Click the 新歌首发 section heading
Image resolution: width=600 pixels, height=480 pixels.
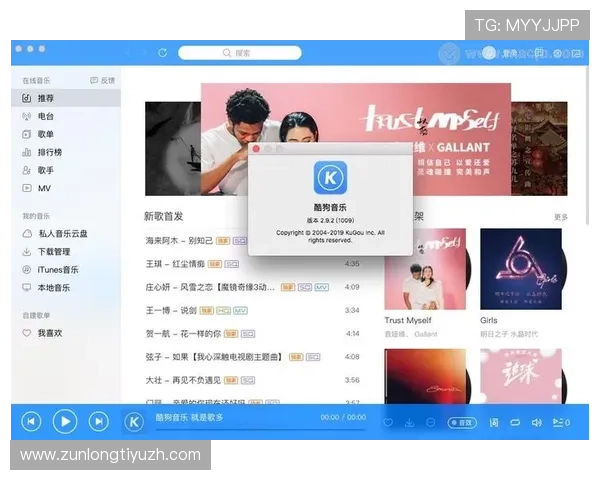point(164,217)
